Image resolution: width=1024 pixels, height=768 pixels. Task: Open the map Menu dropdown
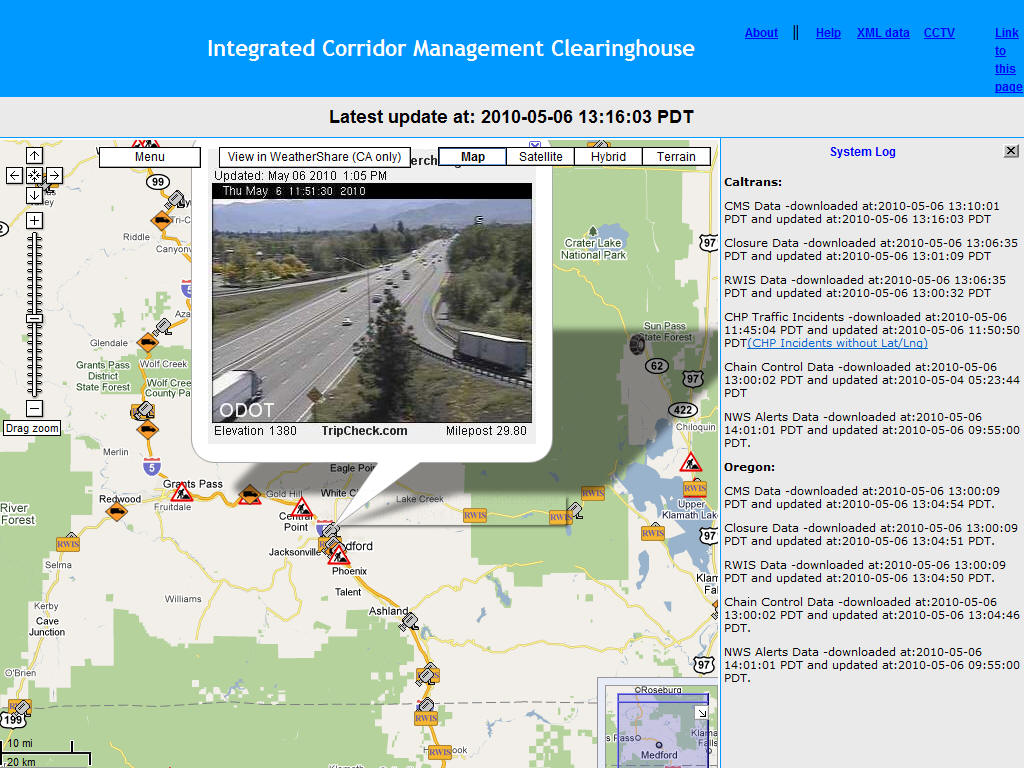pos(150,157)
